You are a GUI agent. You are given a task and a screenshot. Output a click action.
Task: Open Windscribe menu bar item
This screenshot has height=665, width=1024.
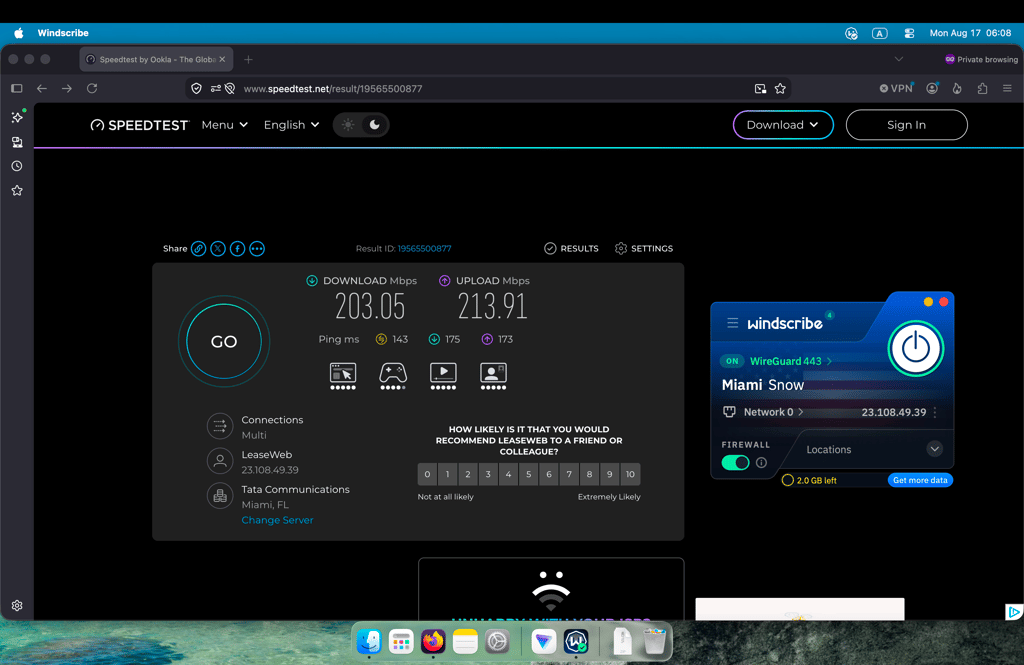(x=63, y=33)
